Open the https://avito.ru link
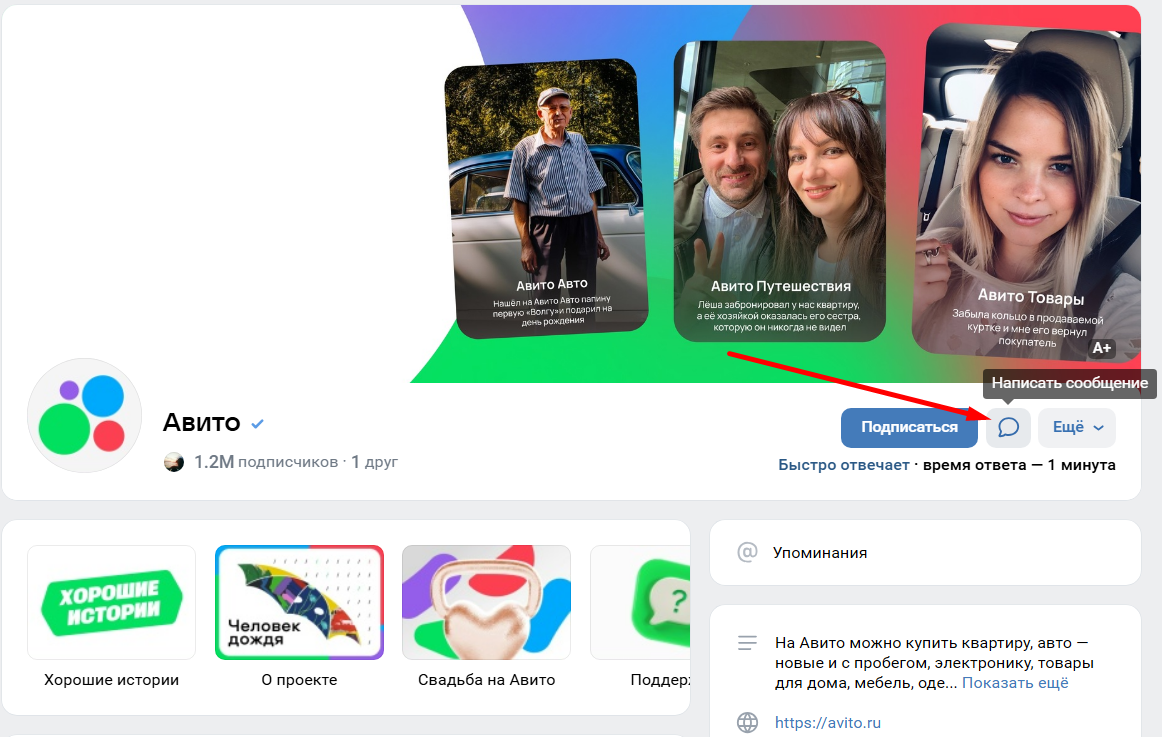The width and height of the screenshot is (1162, 737). point(828,722)
